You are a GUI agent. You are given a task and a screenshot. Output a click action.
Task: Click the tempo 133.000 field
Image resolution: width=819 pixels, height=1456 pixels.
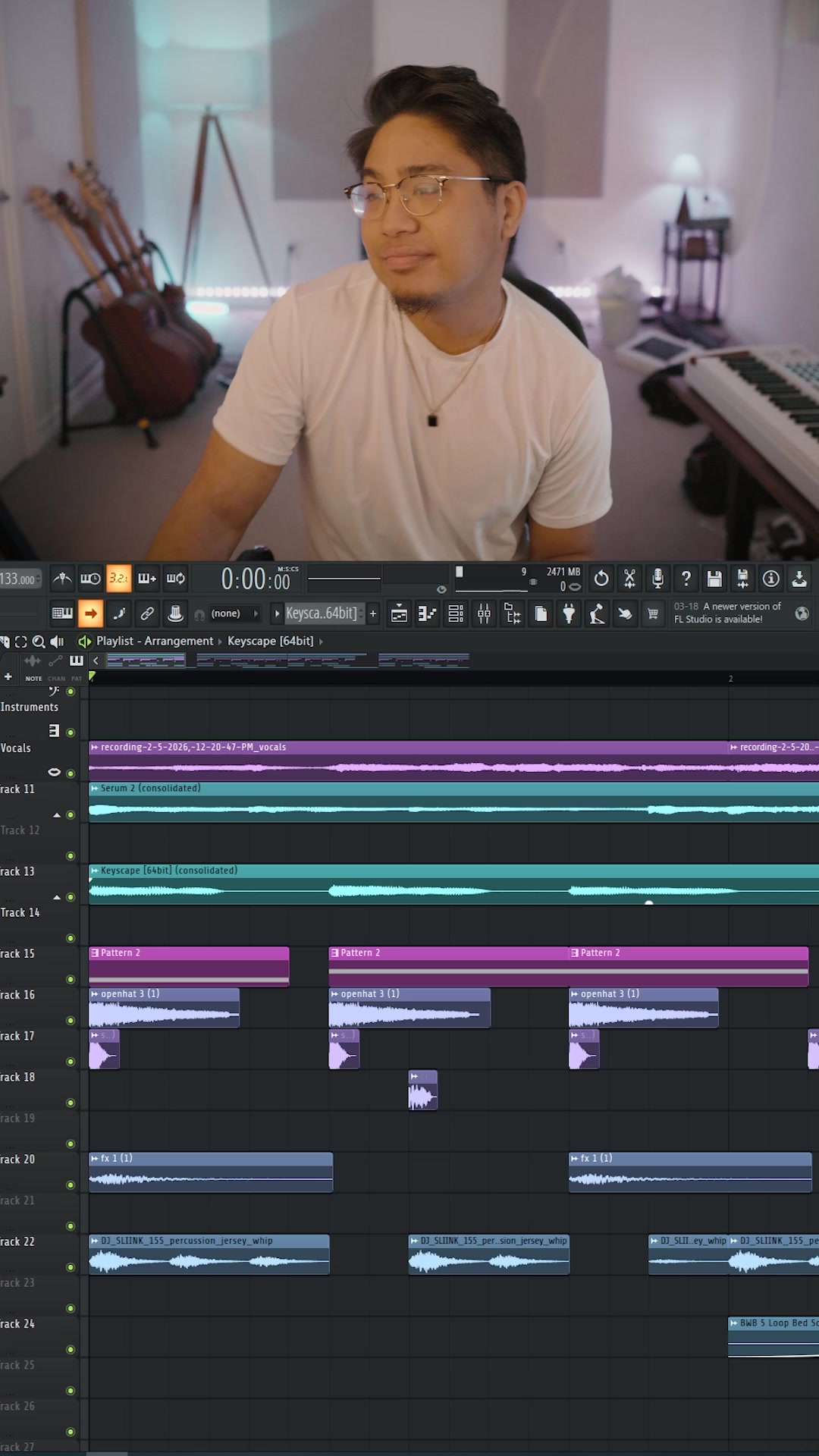pyautogui.click(x=19, y=579)
